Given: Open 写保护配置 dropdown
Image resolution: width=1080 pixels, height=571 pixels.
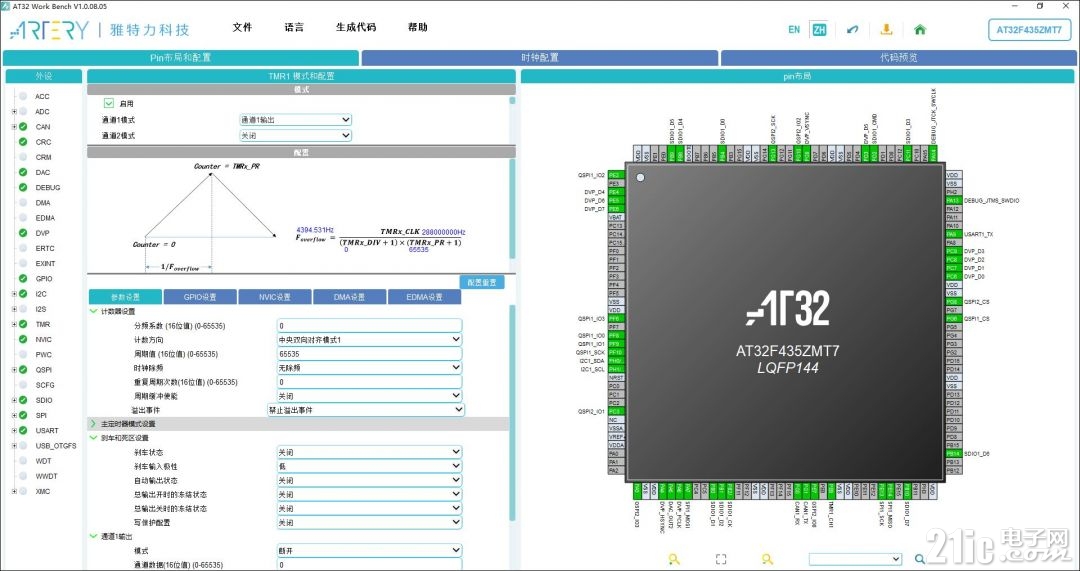Looking at the screenshot, I should point(369,523).
